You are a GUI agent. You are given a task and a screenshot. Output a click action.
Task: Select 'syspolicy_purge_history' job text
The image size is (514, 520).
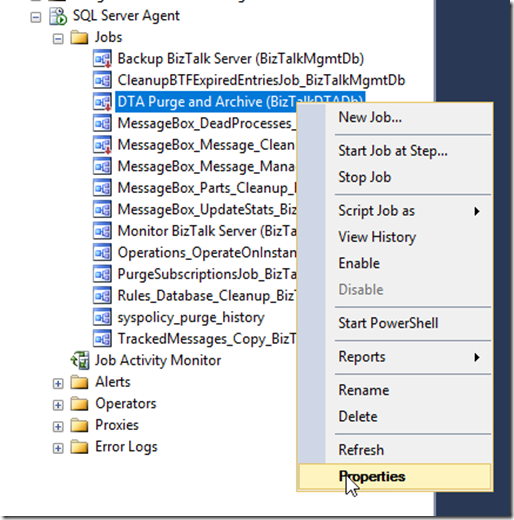click(191, 318)
